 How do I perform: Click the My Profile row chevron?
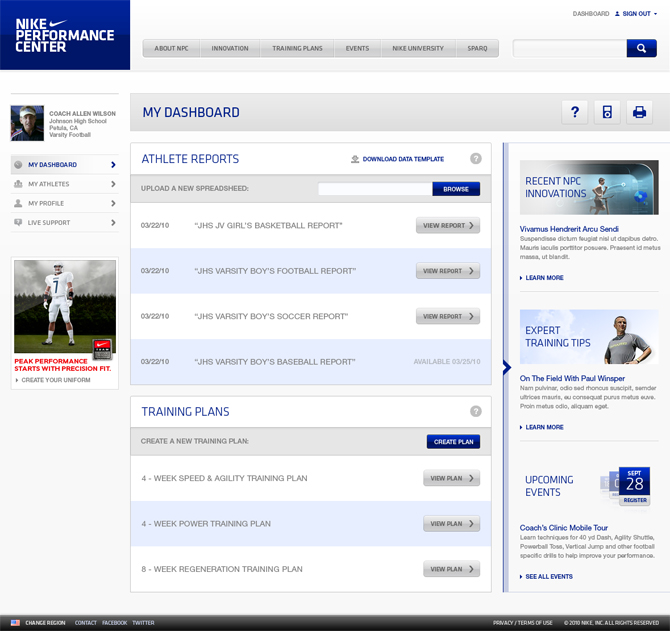coord(113,203)
